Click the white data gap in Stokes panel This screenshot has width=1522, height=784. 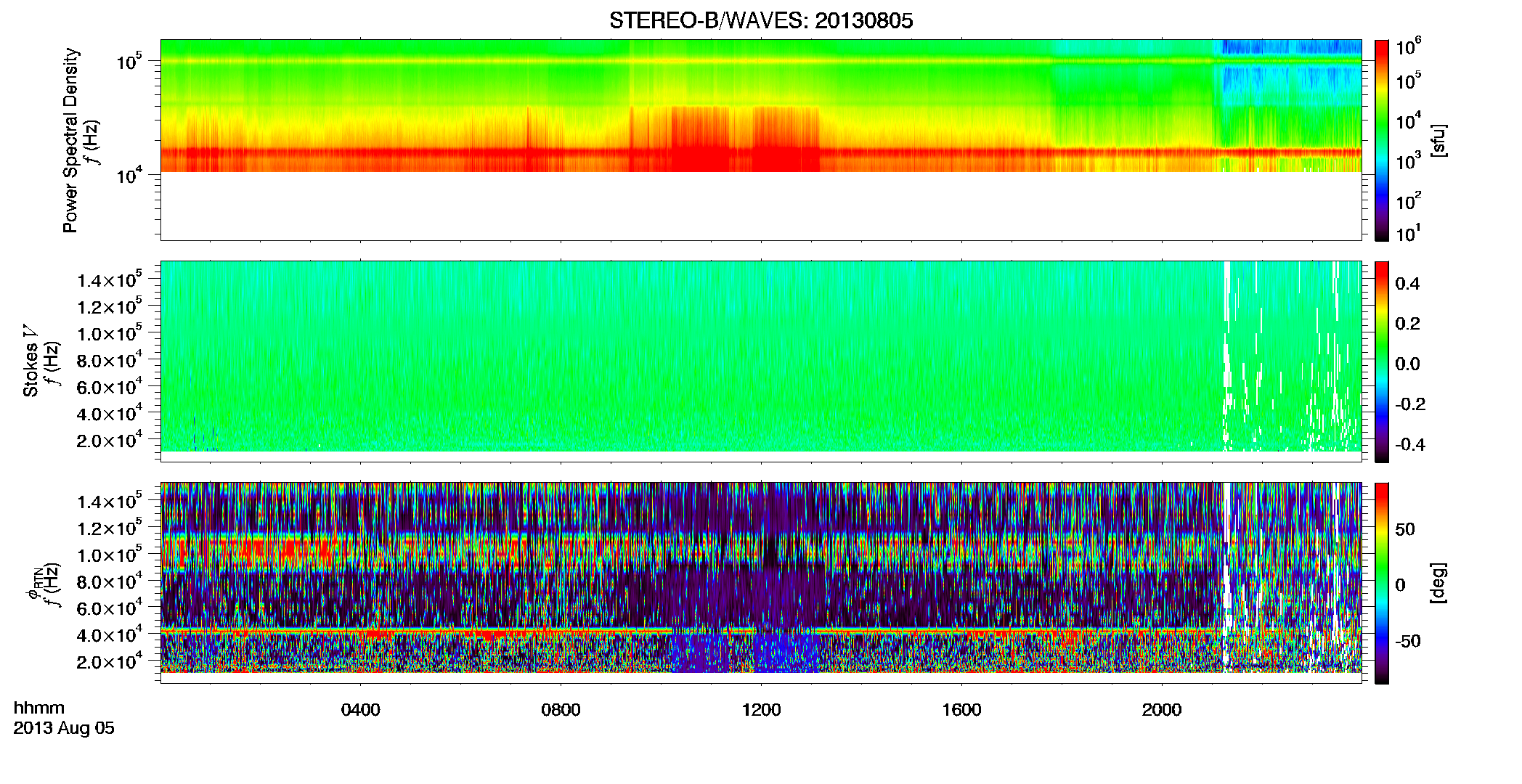[1227, 356]
